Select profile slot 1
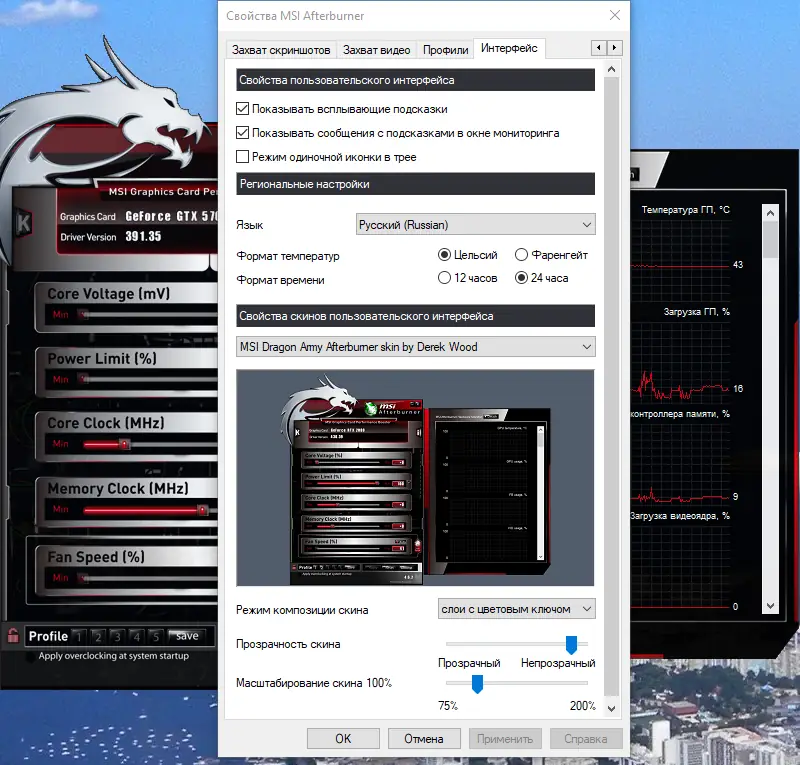The image size is (800, 765). 79,636
